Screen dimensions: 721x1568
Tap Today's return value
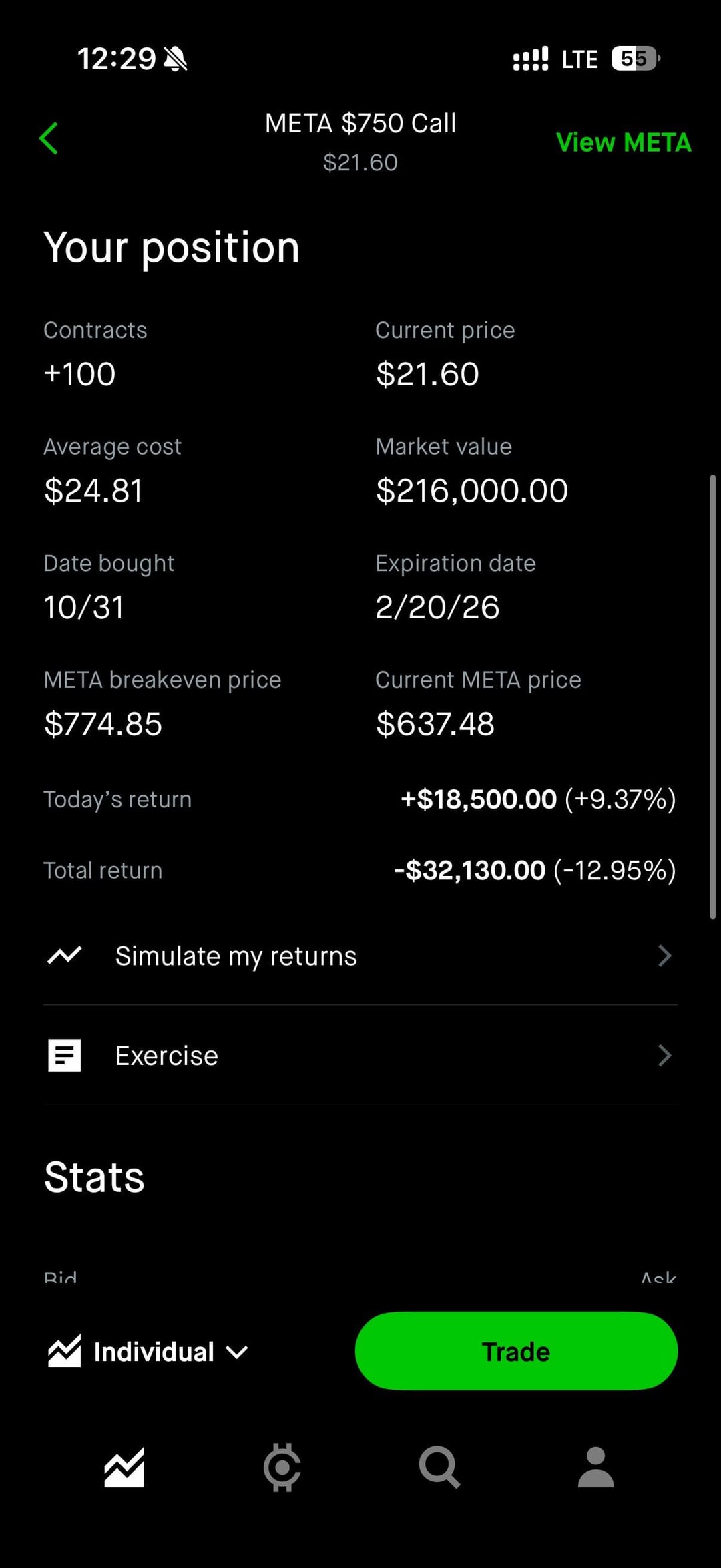(x=537, y=799)
